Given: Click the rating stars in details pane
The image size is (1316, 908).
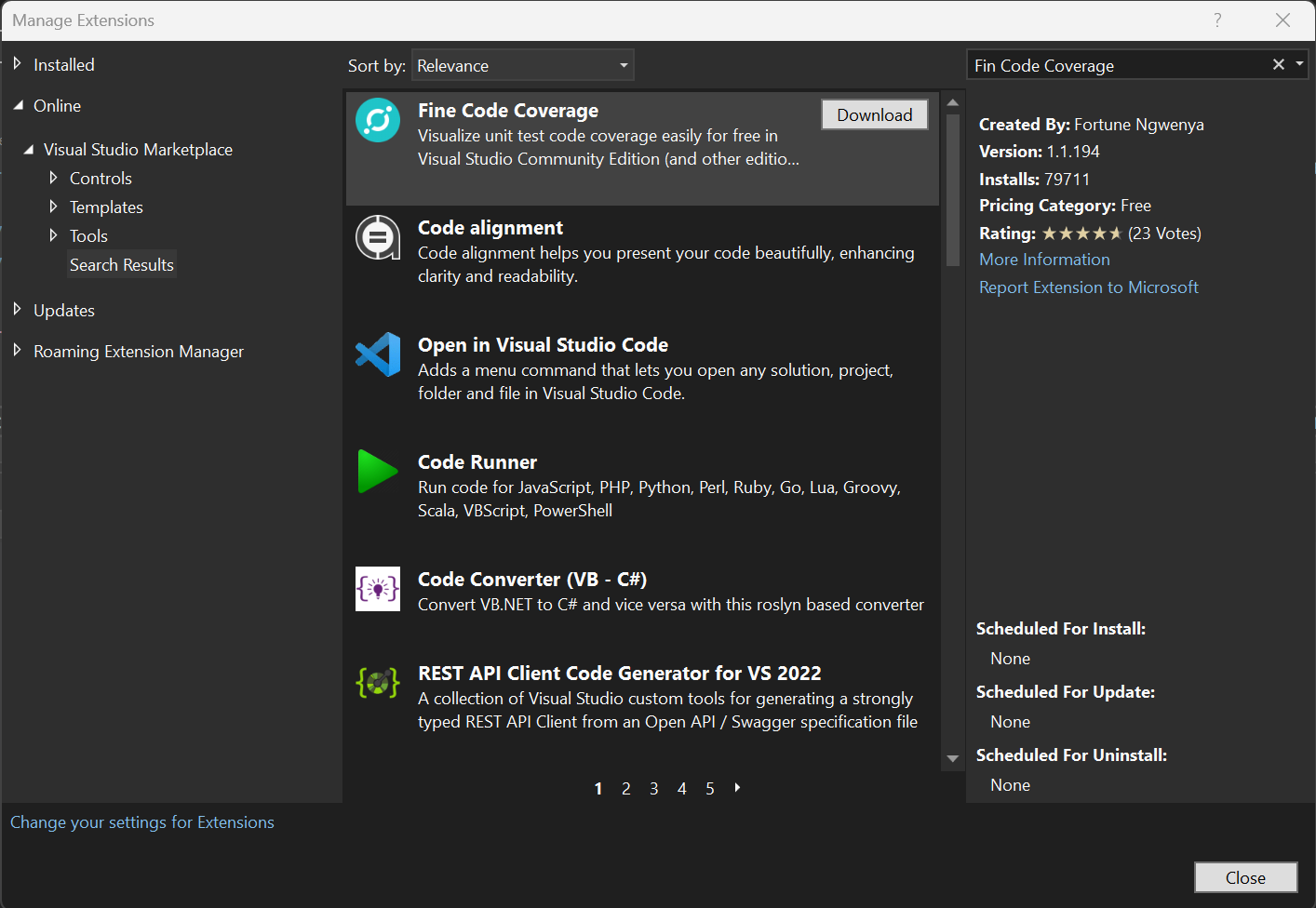Looking at the screenshot, I should point(1081,234).
